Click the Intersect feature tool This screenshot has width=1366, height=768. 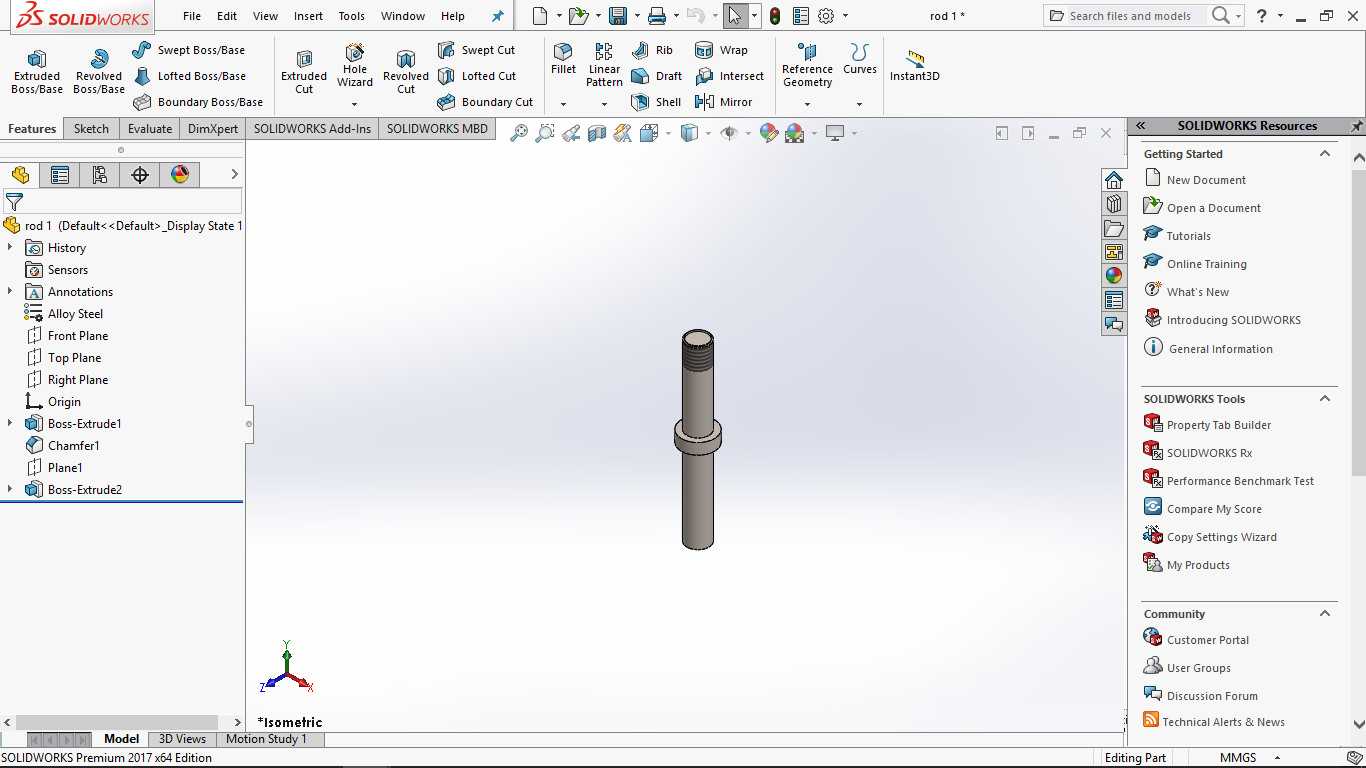pyautogui.click(x=729, y=76)
